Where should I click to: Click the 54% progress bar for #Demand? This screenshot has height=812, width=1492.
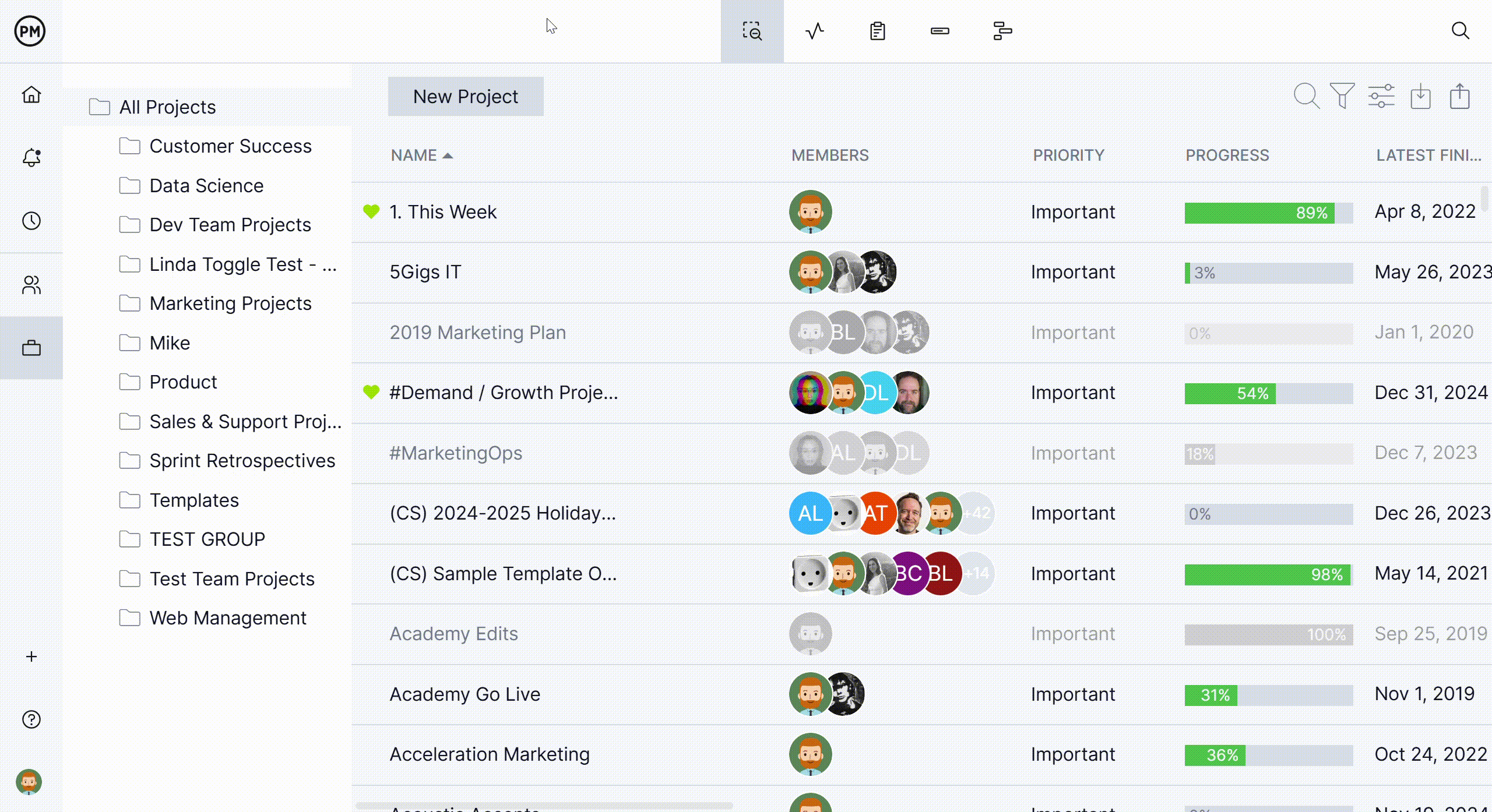point(1269,393)
